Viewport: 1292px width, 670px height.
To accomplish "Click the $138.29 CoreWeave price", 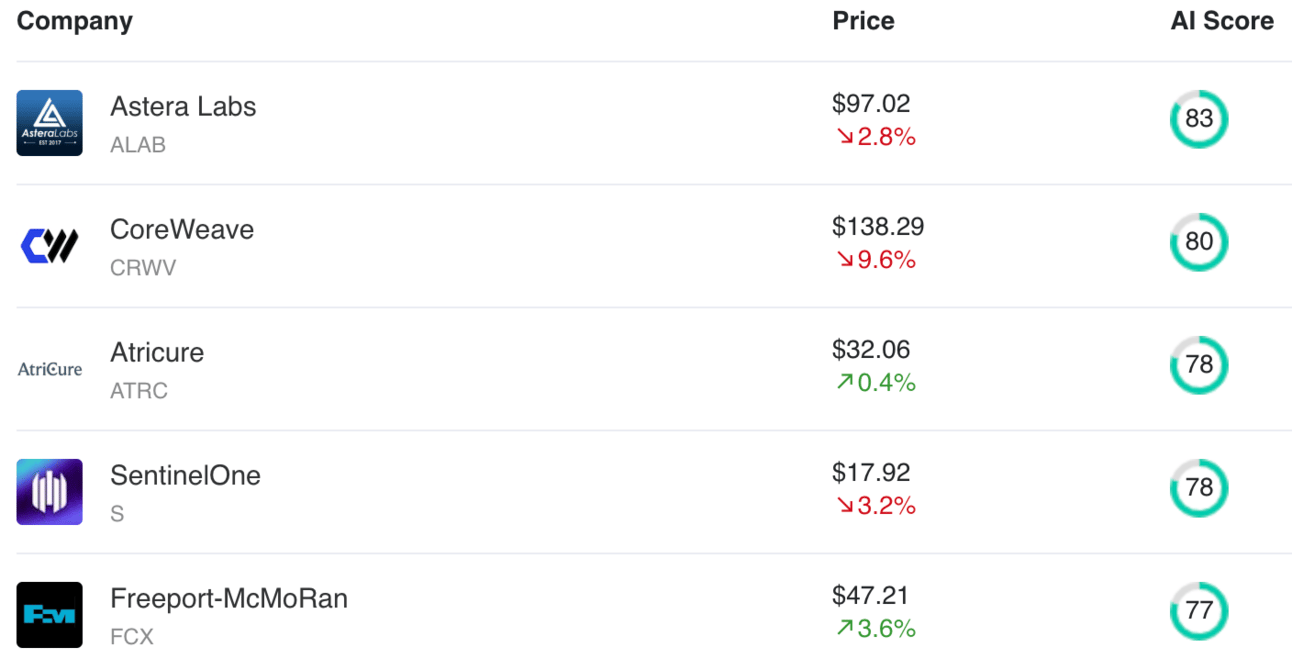I will pyautogui.click(x=878, y=227).
